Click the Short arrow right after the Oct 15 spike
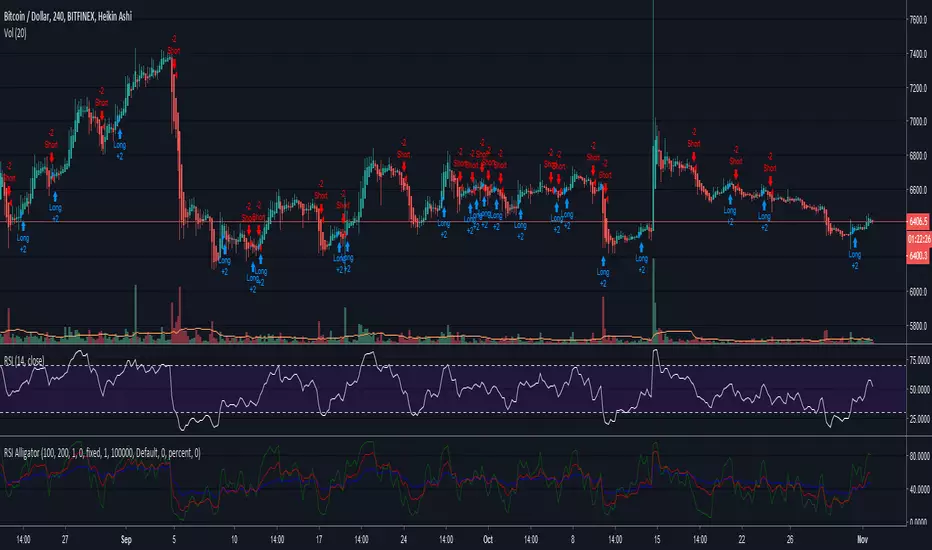The image size is (932, 550). pyautogui.click(x=692, y=156)
